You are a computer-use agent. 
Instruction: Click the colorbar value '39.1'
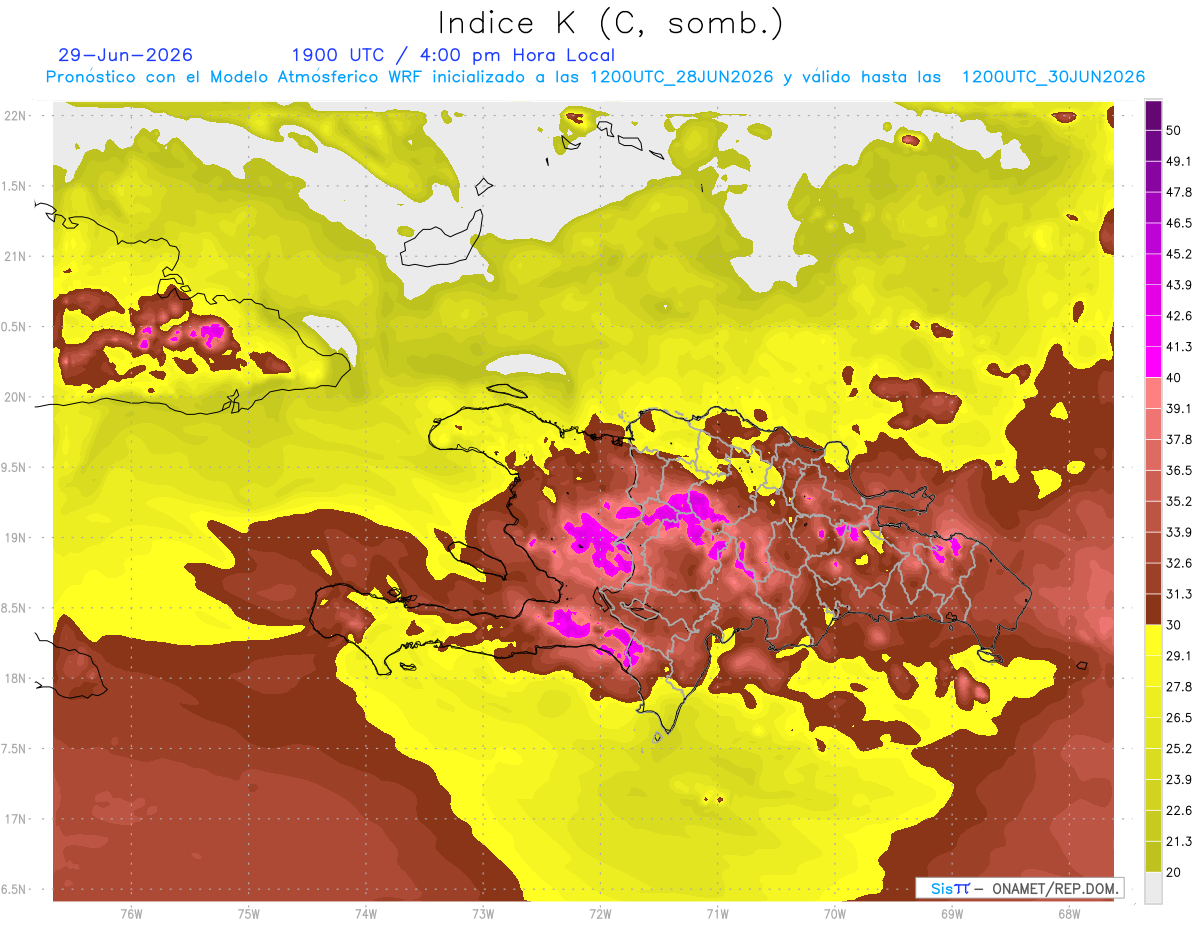(1179, 409)
